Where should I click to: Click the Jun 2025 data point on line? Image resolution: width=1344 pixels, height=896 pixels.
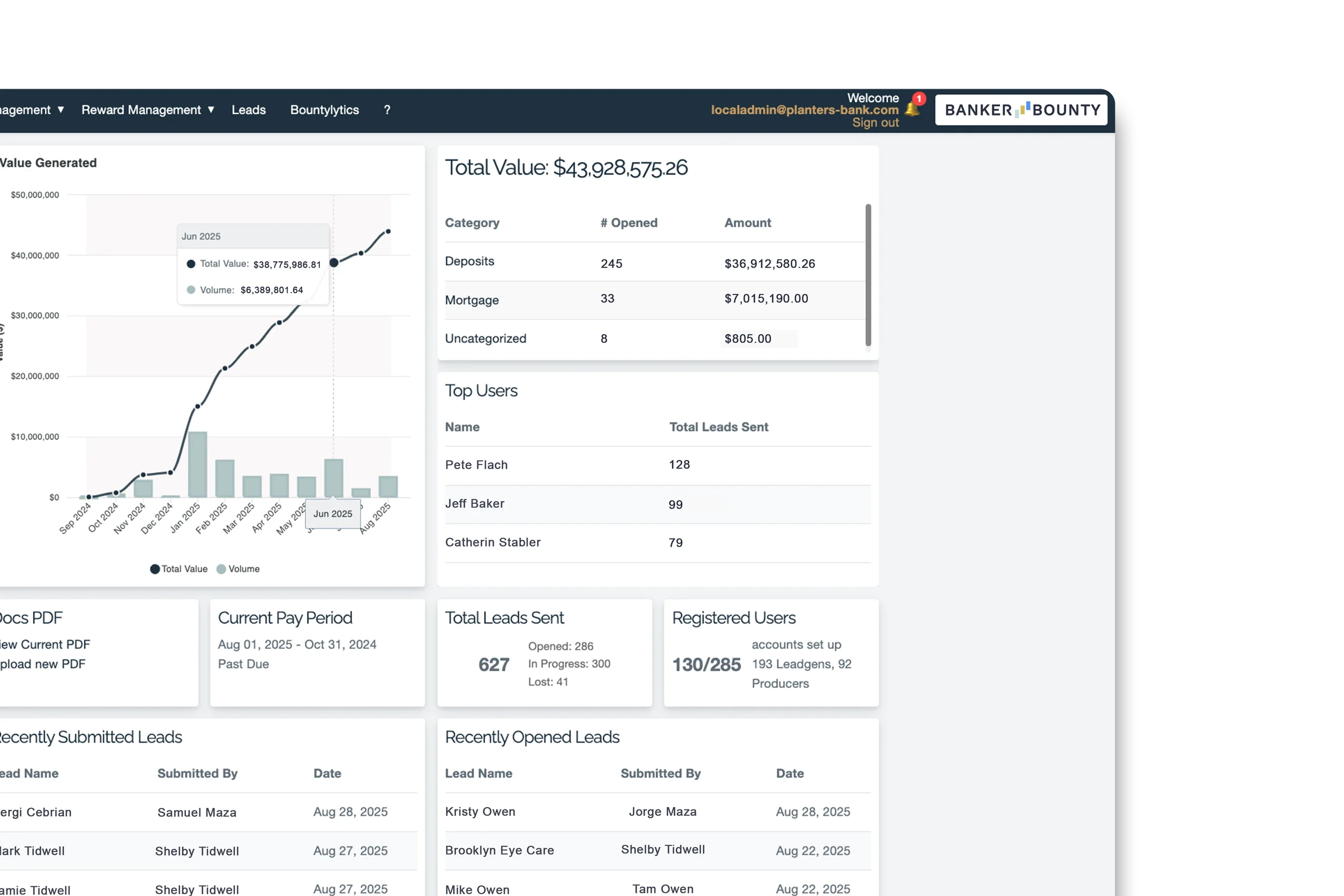(334, 262)
